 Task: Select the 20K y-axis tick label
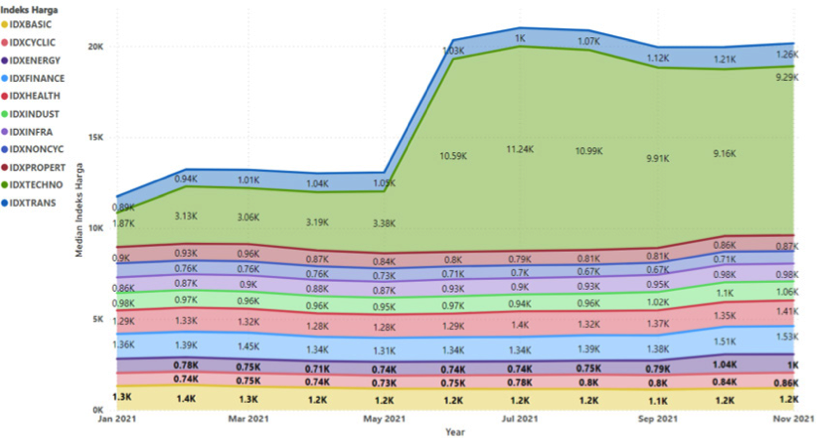coord(95,47)
